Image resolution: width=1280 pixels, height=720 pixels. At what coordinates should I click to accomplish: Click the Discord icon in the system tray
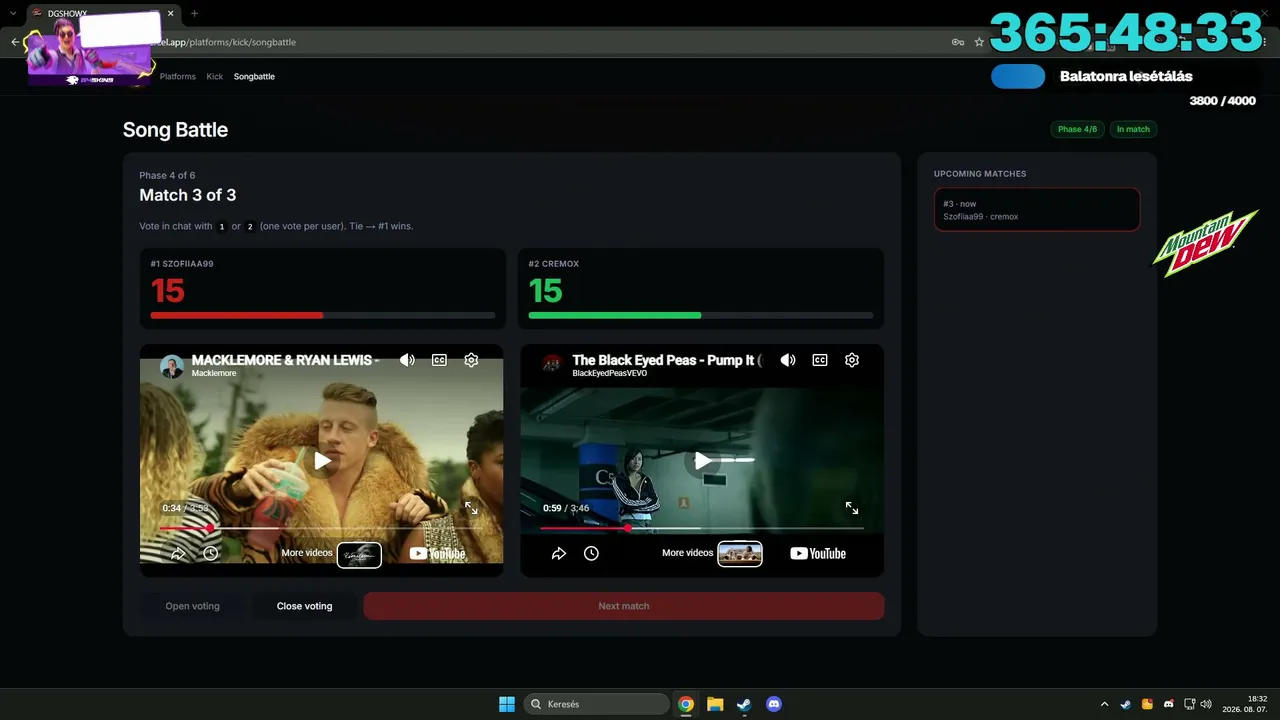click(x=1169, y=704)
